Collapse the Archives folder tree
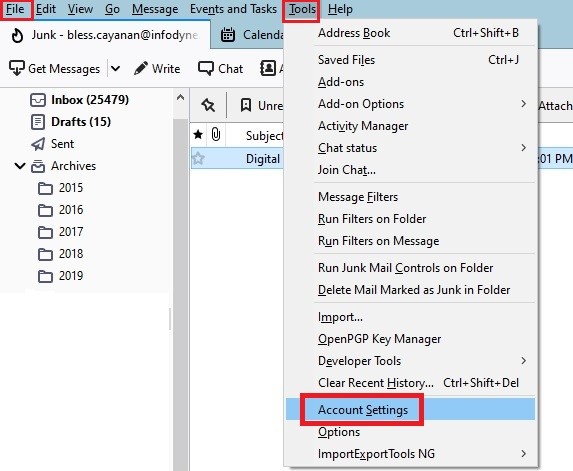The width and height of the screenshot is (573, 471). [x=20, y=166]
